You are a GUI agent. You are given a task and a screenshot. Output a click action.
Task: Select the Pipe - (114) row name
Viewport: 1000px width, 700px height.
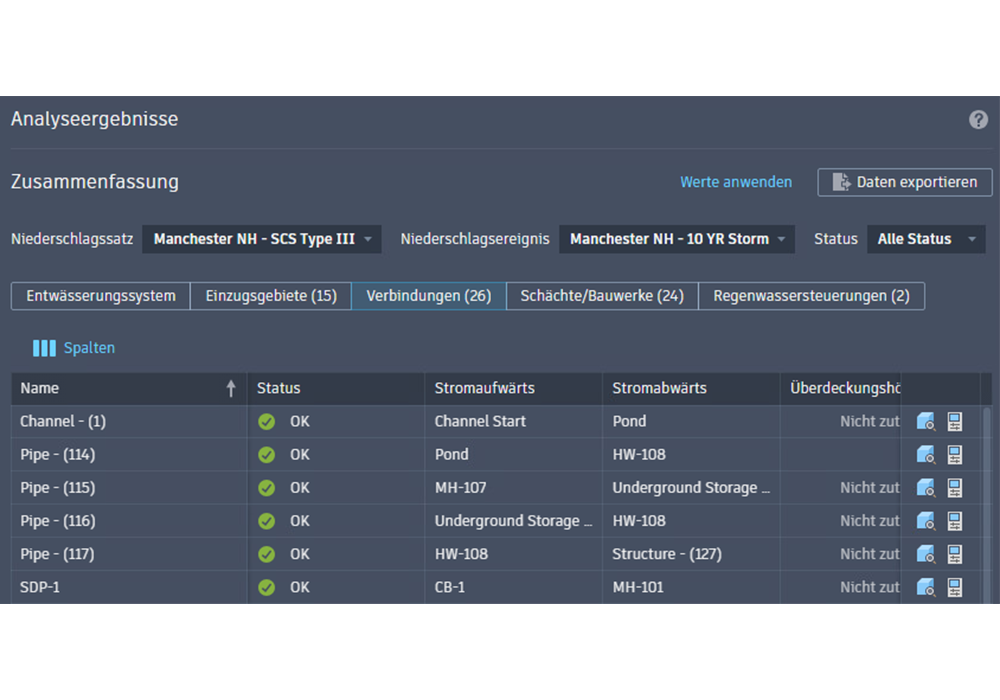click(x=57, y=455)
